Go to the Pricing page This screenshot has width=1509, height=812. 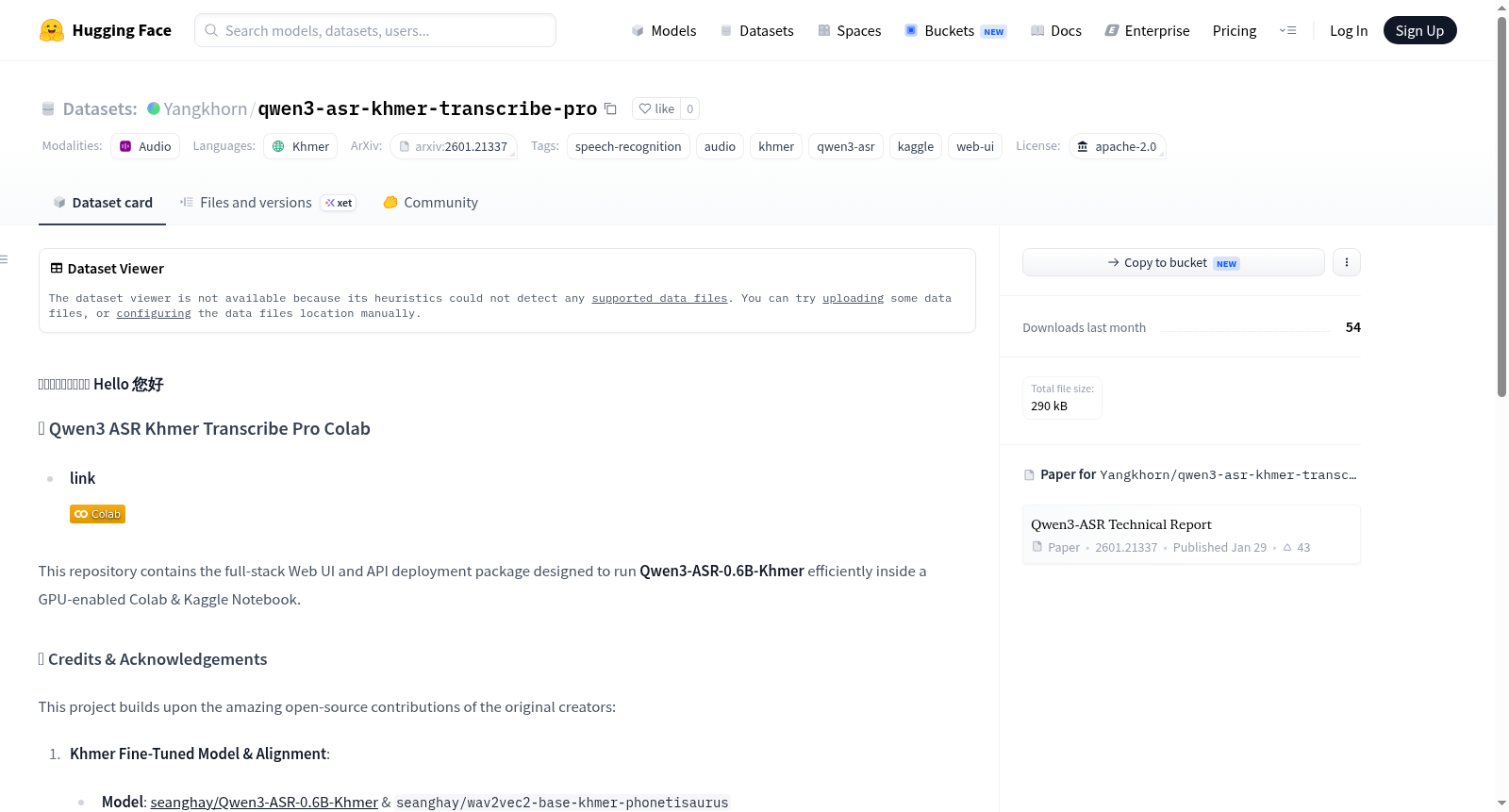point(1235,30)
